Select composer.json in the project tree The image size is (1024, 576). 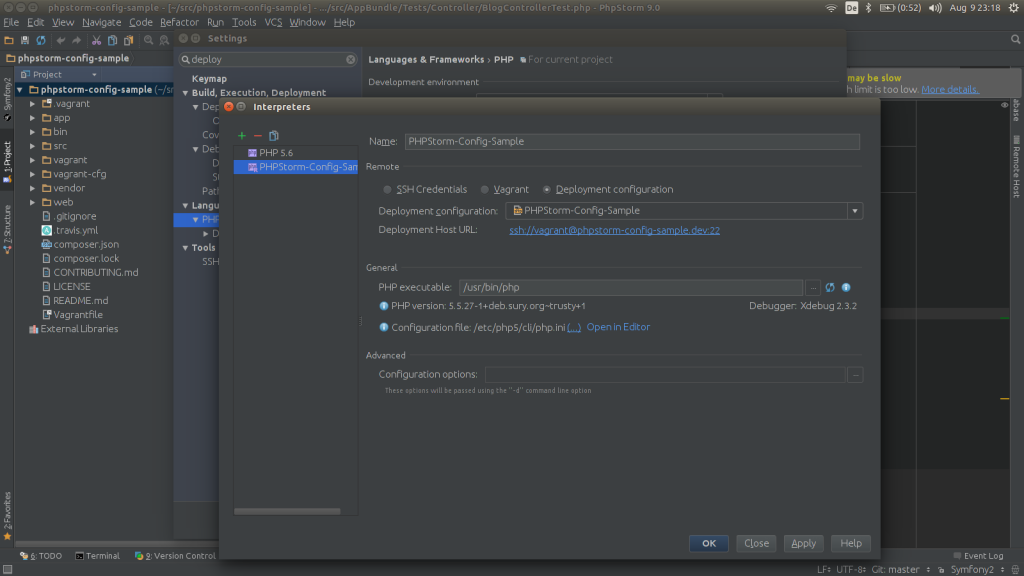[86, 244]
